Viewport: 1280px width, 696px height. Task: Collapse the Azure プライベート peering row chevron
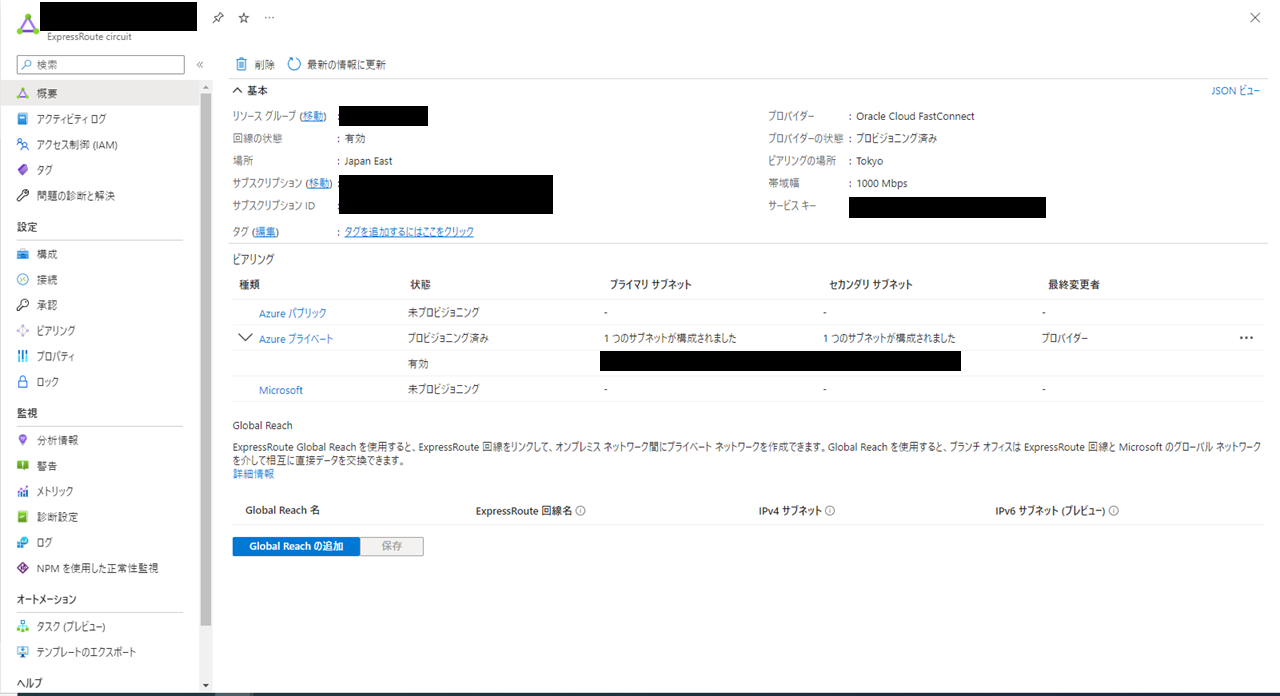point(245,338)
